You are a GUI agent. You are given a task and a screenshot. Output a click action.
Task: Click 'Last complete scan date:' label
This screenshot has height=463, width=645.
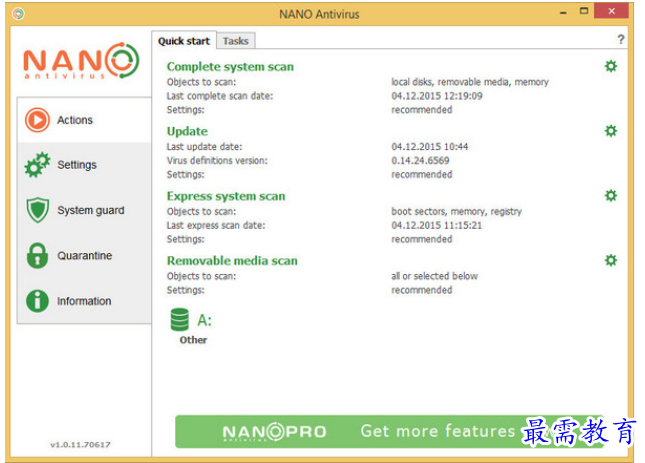tap(220, 96)
